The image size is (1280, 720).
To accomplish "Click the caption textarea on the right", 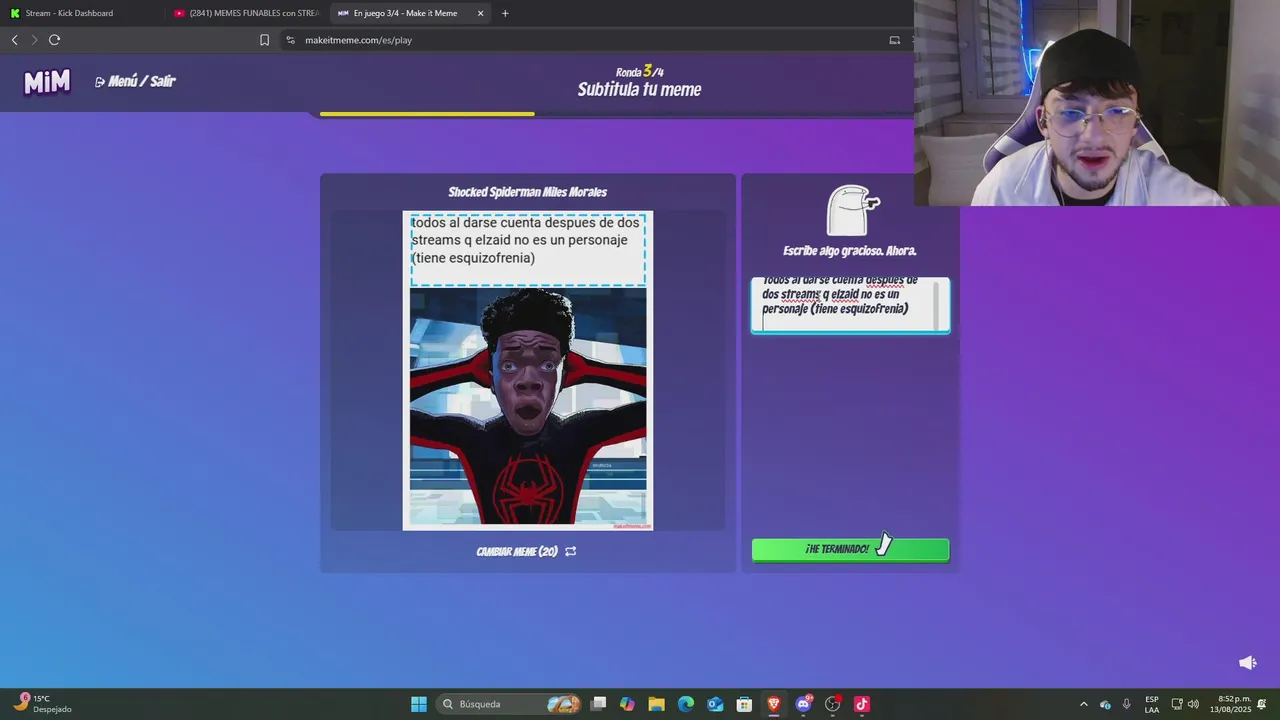I will pos(850,305).
